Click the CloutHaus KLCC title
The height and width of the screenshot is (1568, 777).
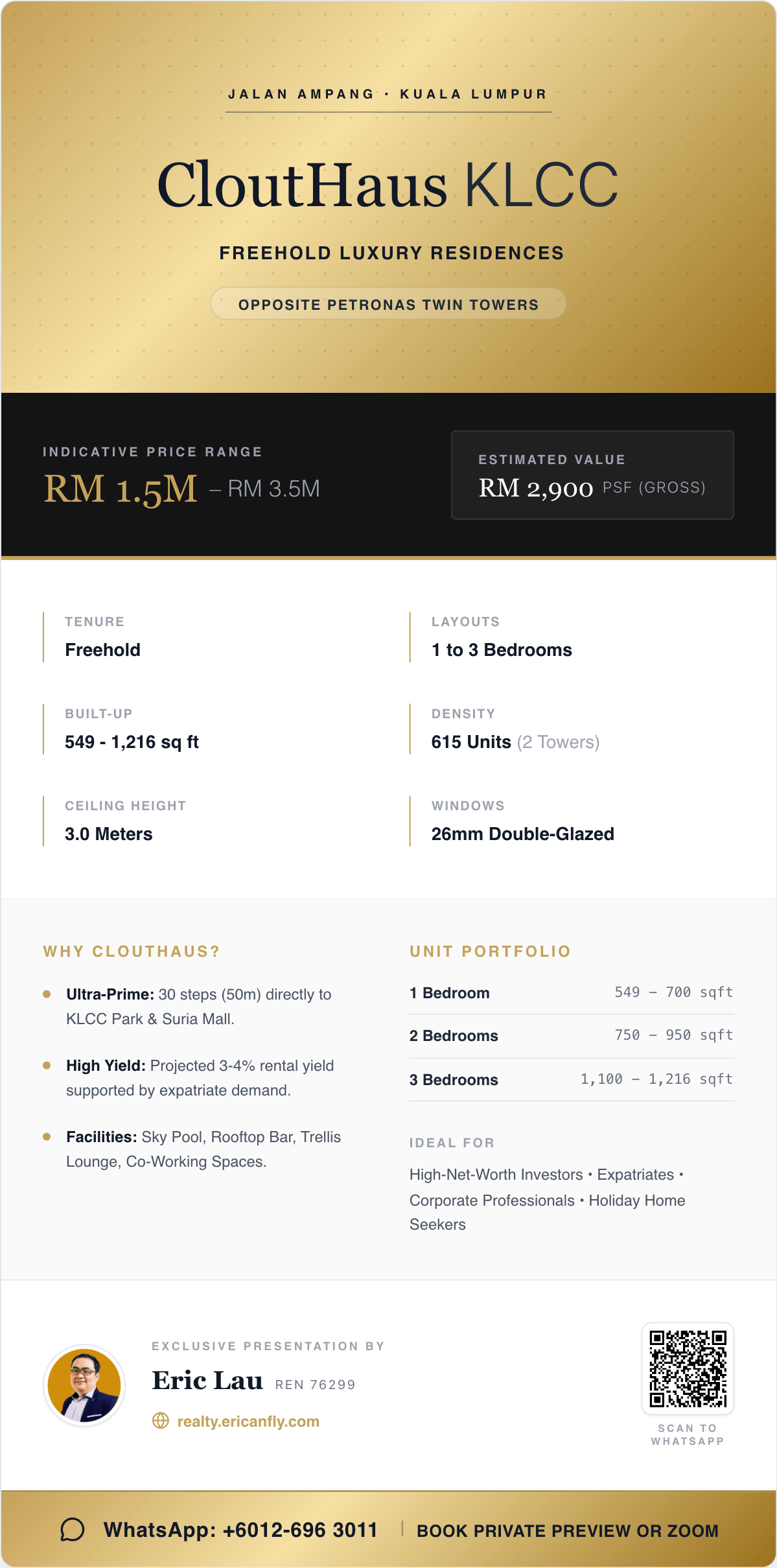(x=388, y=185)
